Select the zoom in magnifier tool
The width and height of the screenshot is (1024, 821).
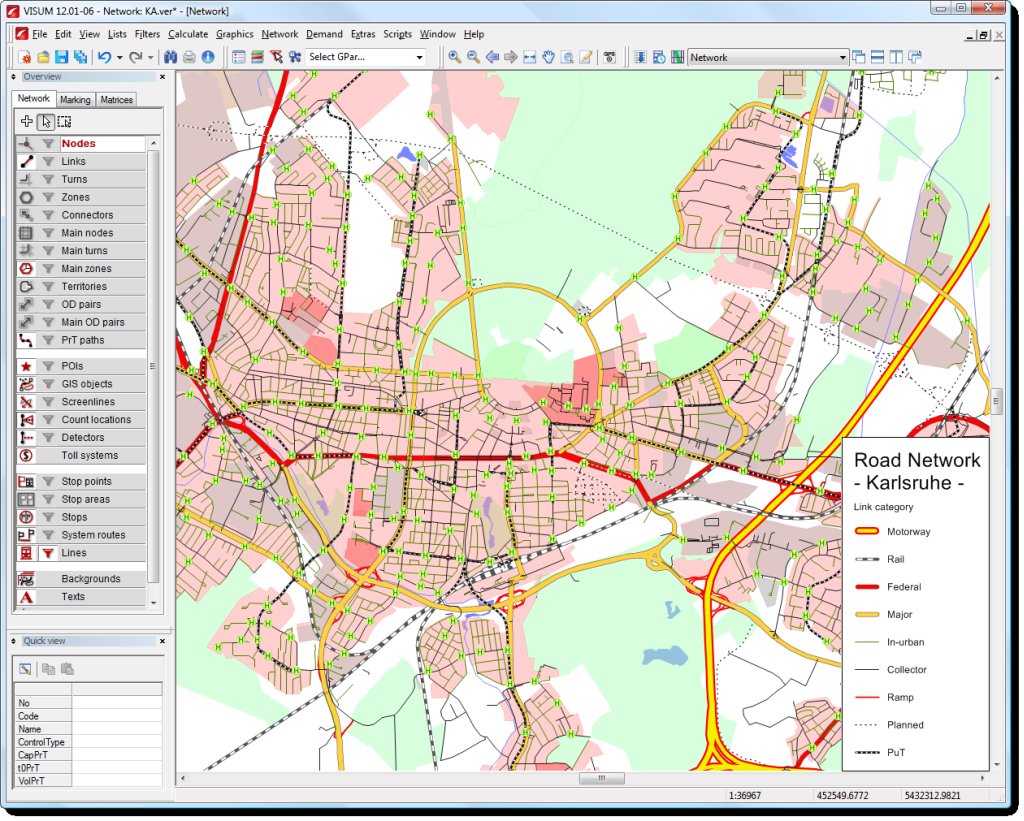[x=455, y=57]
